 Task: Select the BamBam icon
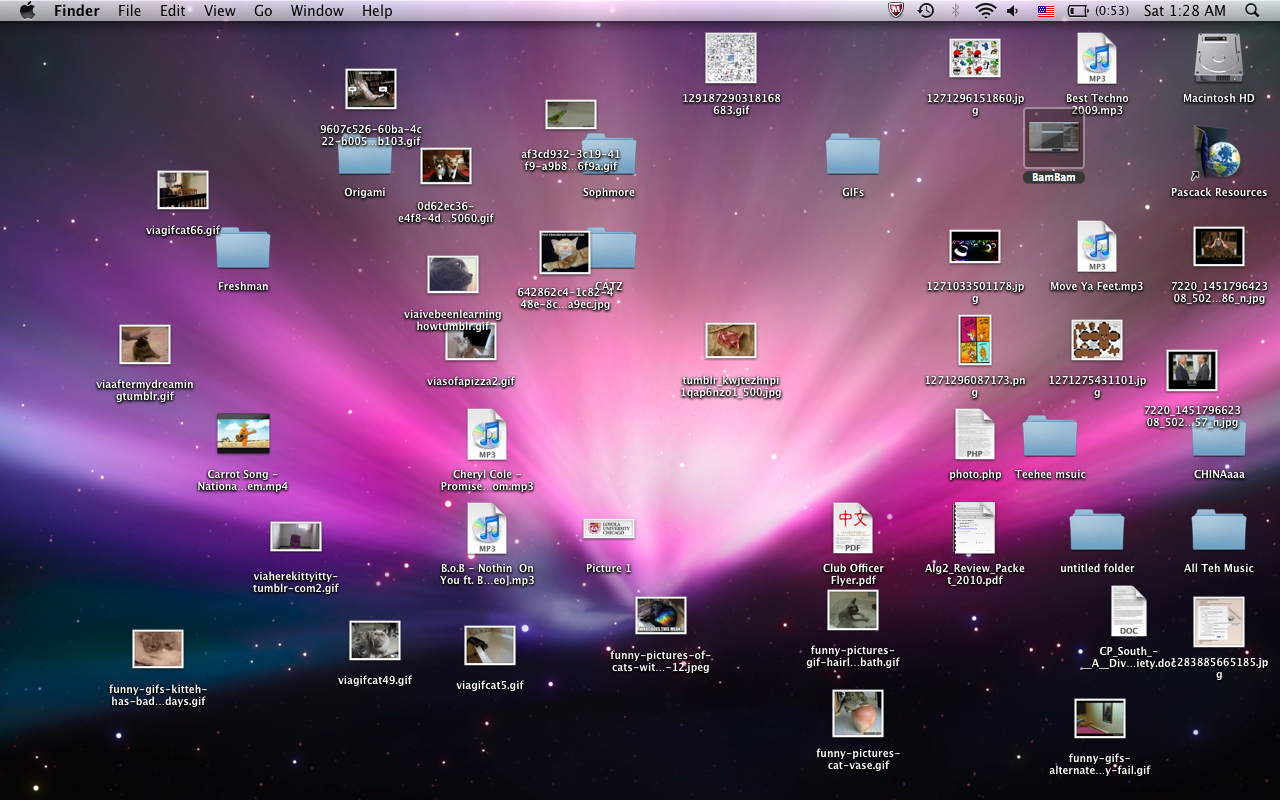point(1054,139)
